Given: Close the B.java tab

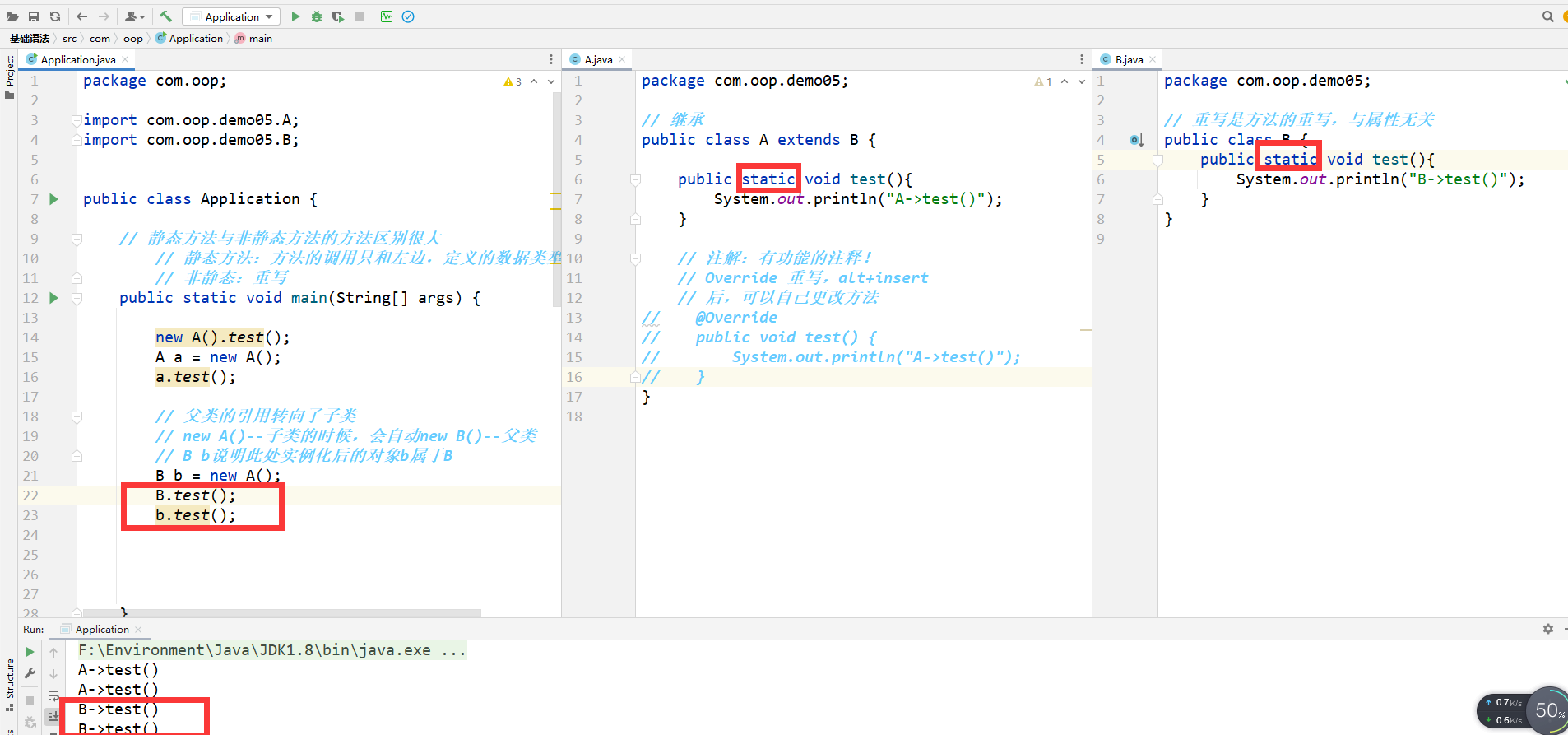Looking at the screenshot, I should (x=1153, y=59).
